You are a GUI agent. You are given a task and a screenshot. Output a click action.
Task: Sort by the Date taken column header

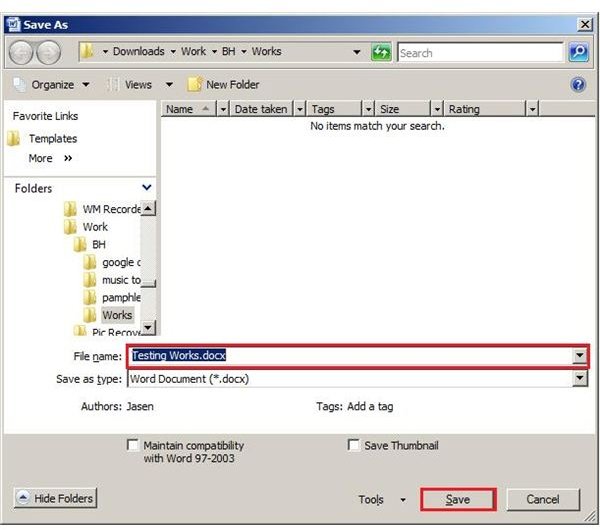261,109
